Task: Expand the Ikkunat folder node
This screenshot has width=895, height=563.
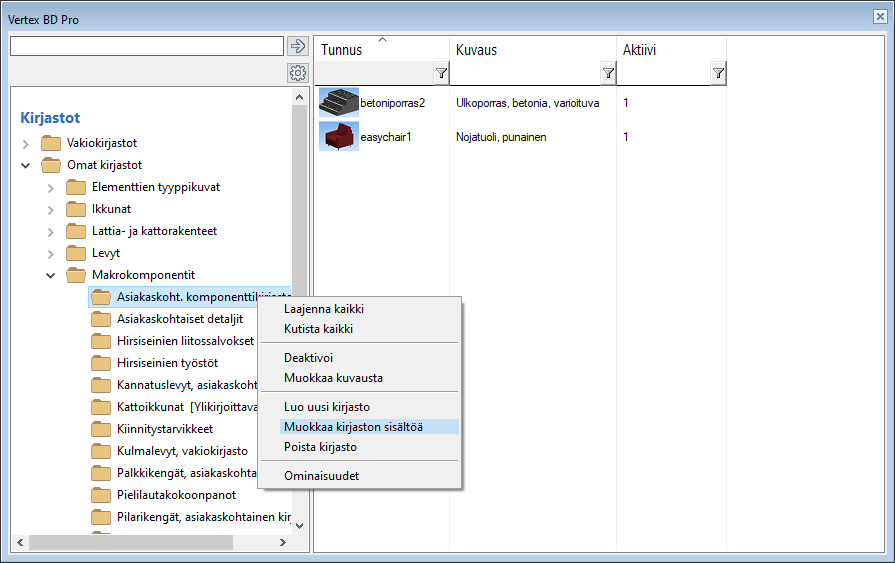Action: pyautogui.click(x=51, y=210)
